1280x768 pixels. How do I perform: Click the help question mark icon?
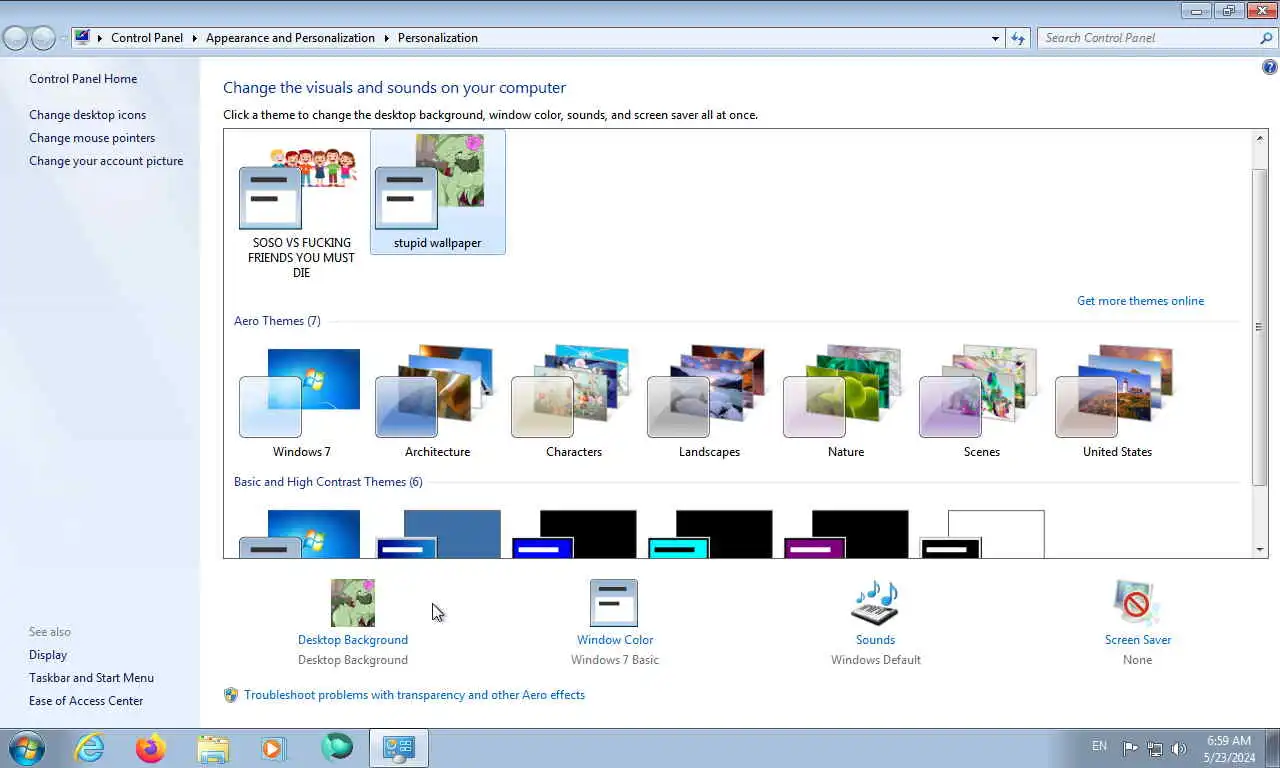[x=1270, y=68]
